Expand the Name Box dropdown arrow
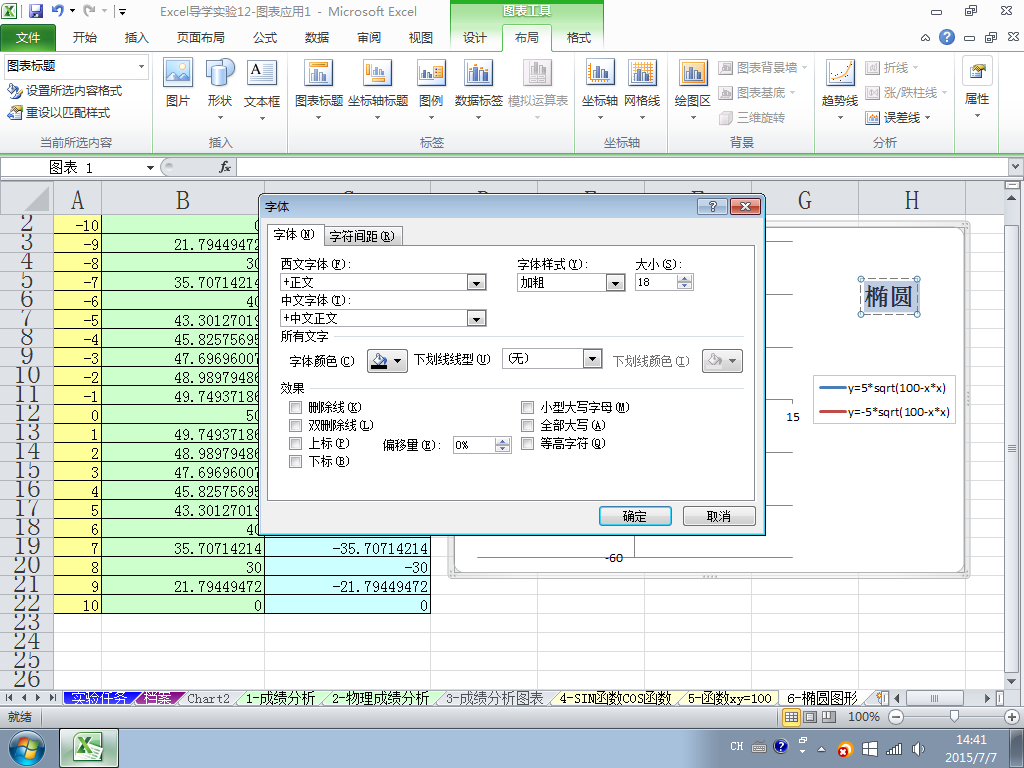Viewport: 1024px width, 768px height. click(150, 168)
